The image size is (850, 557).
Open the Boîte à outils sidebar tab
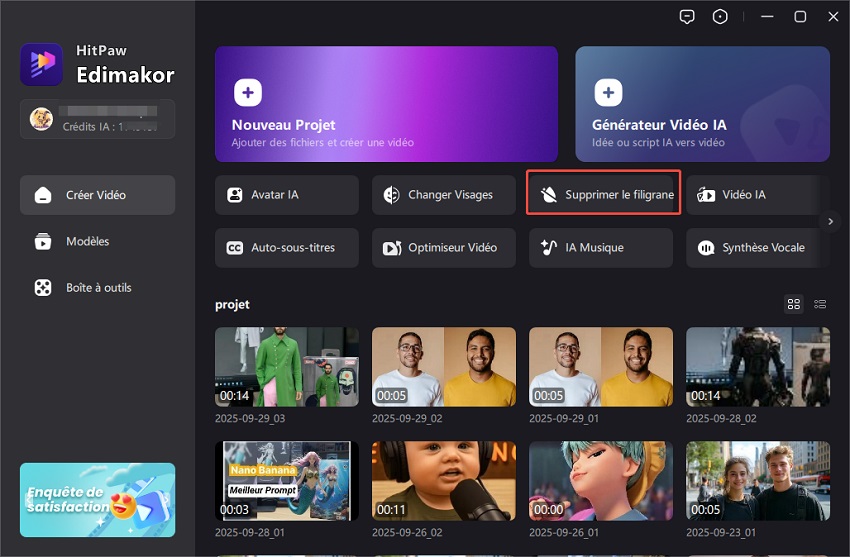(97, 287)
